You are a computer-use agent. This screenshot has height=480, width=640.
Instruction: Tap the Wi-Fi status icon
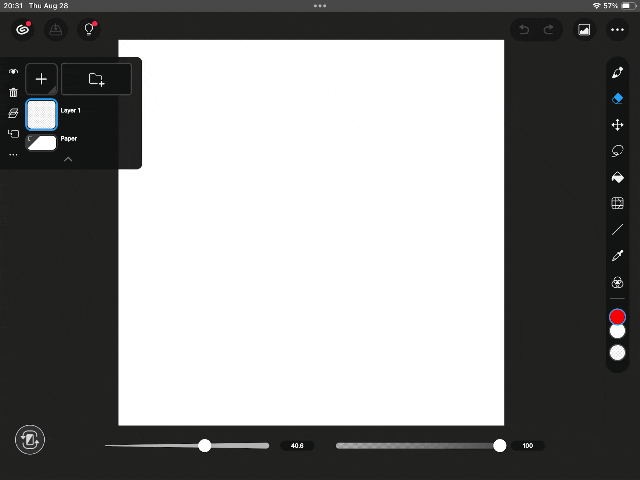click(596, 6)
